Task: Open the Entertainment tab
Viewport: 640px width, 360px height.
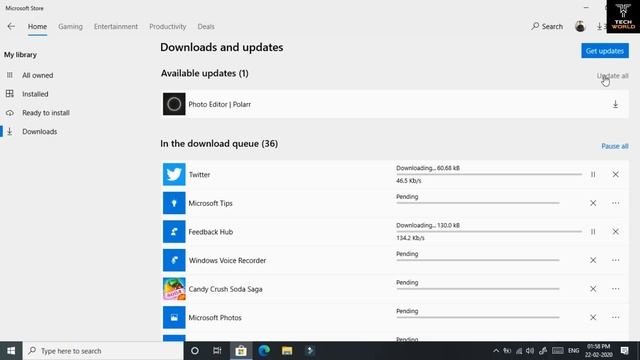Action: point(116,27)
